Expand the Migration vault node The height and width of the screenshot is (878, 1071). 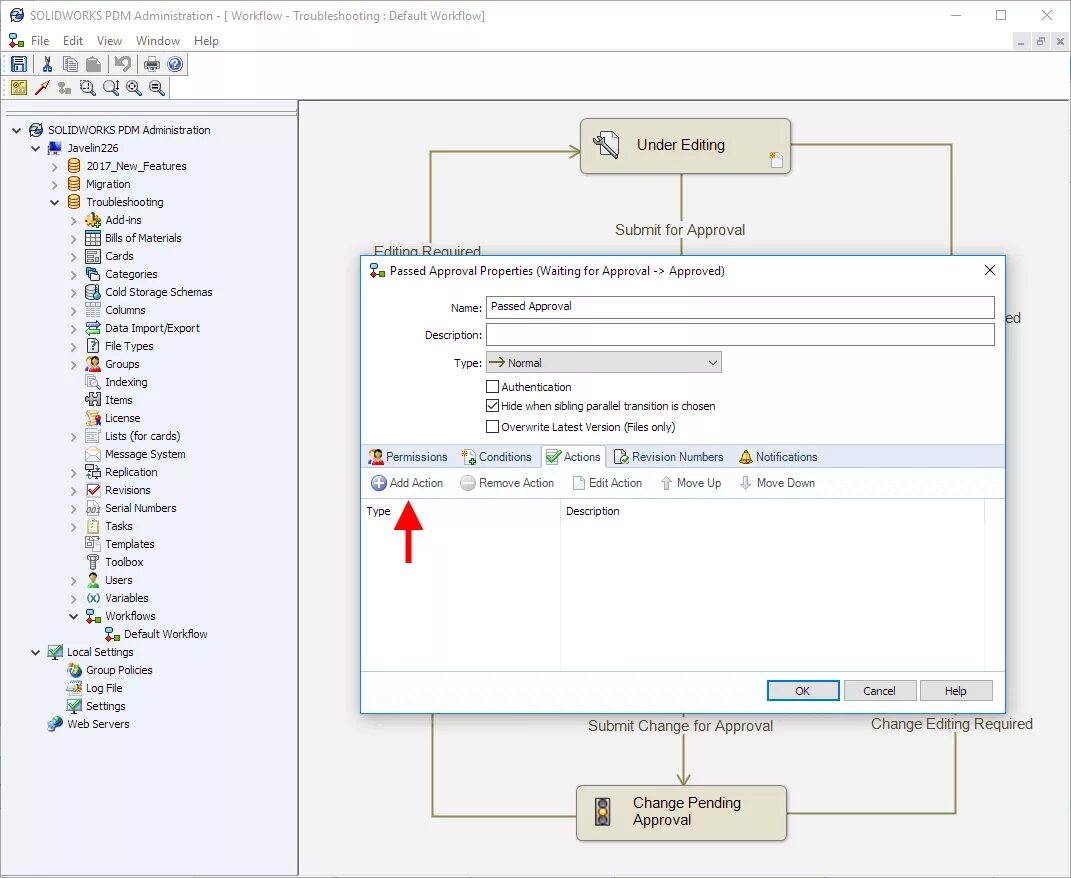click(x=55, y=184)
